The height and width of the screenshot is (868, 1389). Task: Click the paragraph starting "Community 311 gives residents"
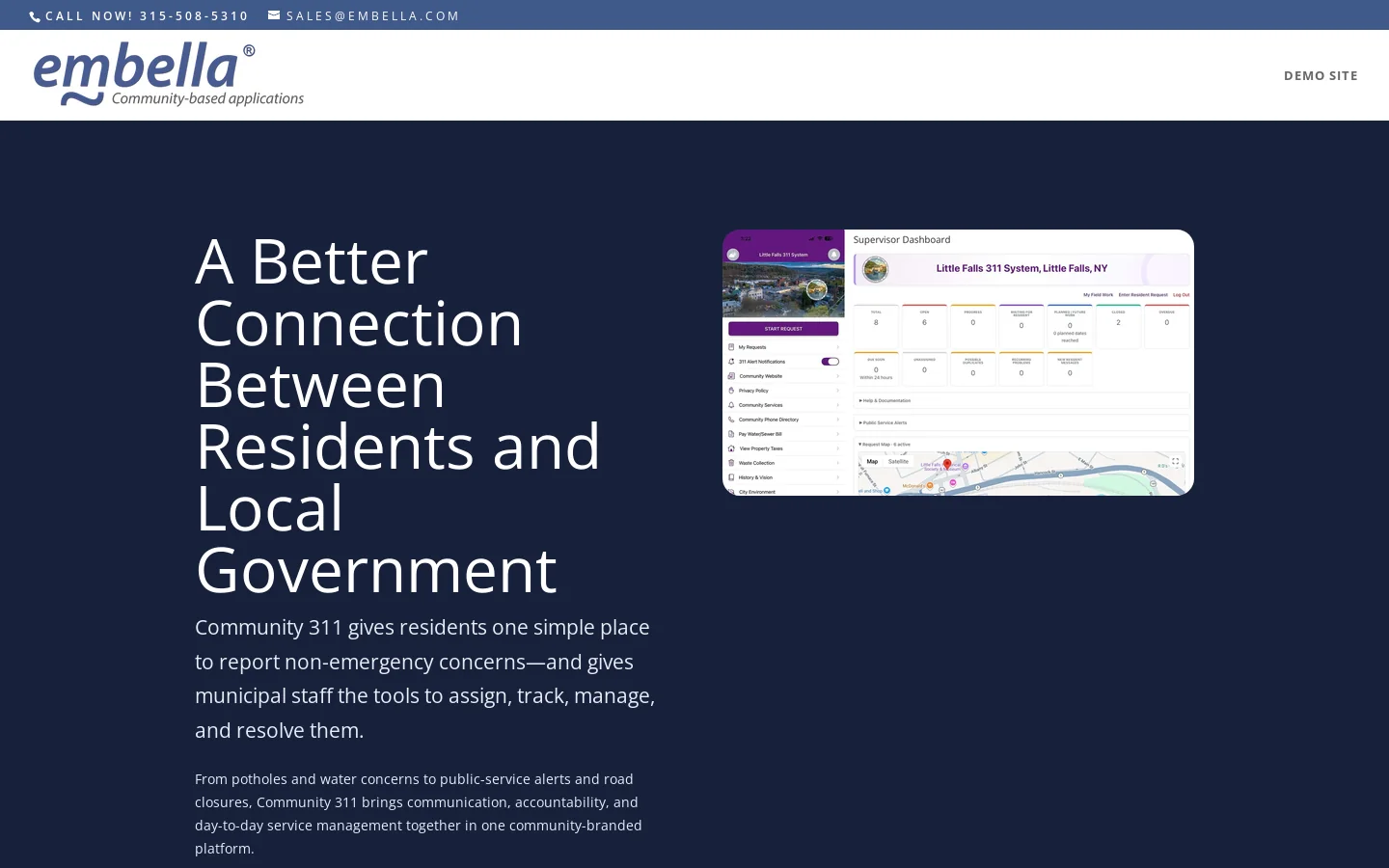(425, 679)
